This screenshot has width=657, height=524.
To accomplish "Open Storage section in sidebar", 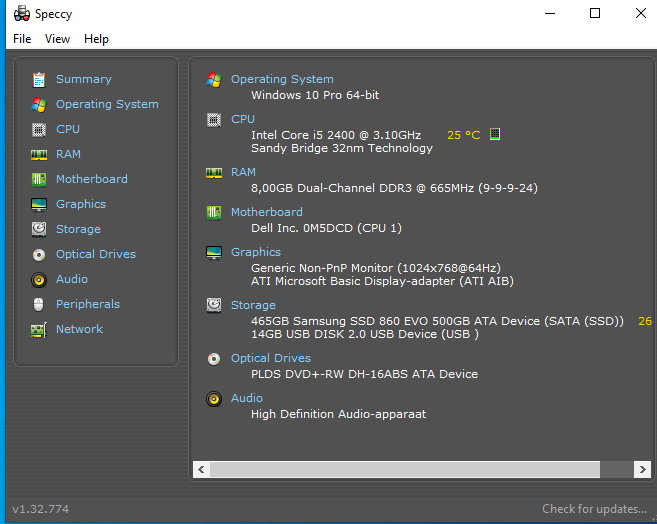I will coord(78,229).
